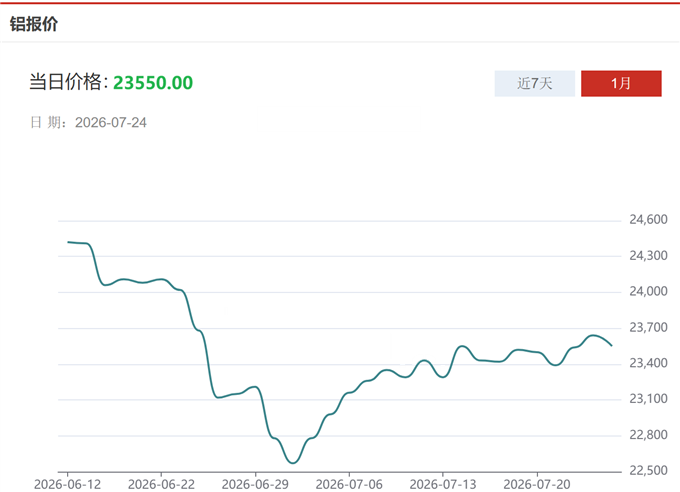680x492 pixels.
Task: Click the 24,000 axis label
Action: pyautogui.click(x=648, y=291)
